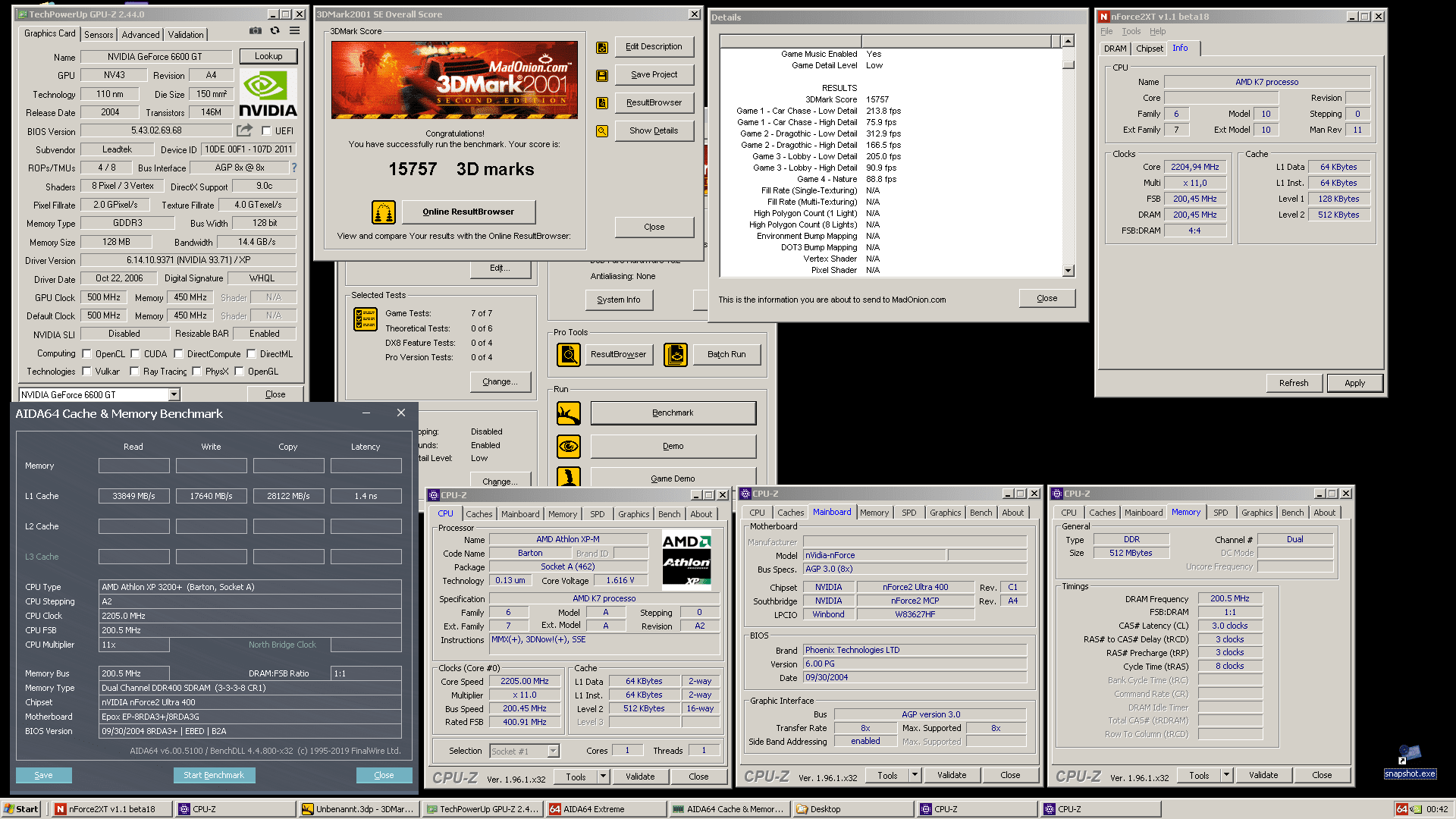Viewport: 1456px width, 819px height.
Task: Click Selected Tests checklist icon
Action: (x=366, y=319)
